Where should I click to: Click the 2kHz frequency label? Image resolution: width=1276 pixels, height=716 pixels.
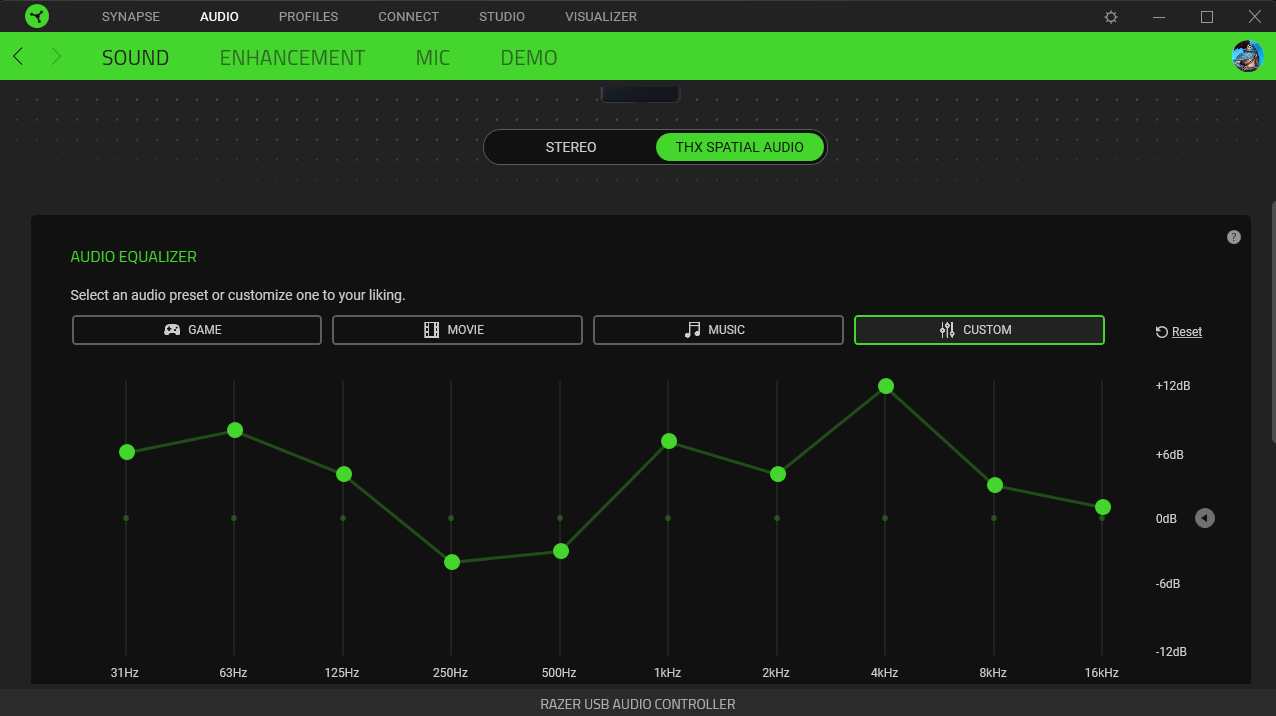(x=776, y=673)
